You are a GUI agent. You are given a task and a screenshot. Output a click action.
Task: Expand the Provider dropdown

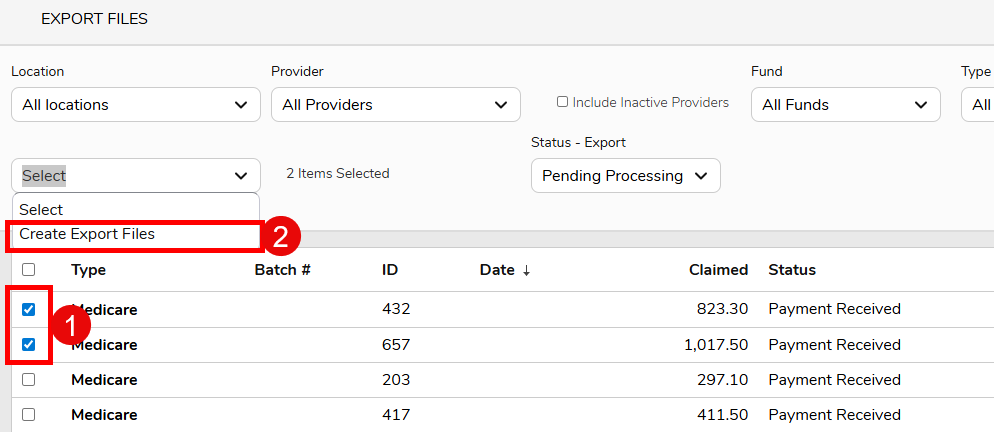click(x=395, y=105)
